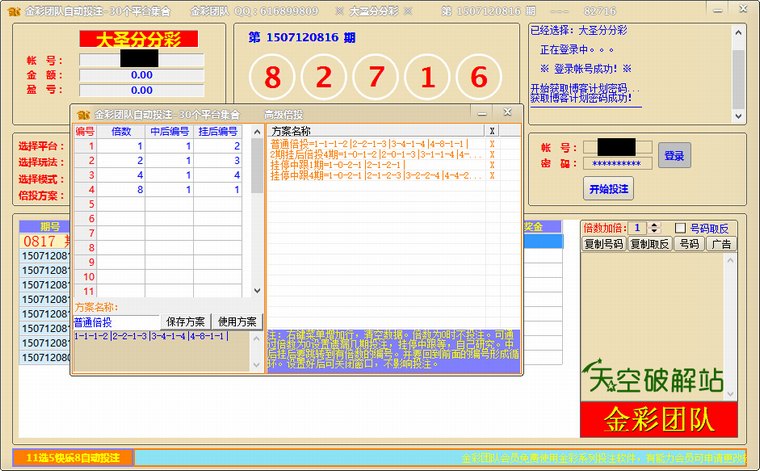Click the 倍数 column header
This screenshot has width=760, height=471.
pyautogui.click(x=121, y=131)
